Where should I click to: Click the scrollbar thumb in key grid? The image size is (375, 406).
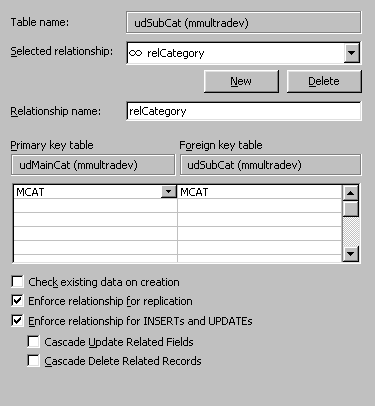[351, 209]
